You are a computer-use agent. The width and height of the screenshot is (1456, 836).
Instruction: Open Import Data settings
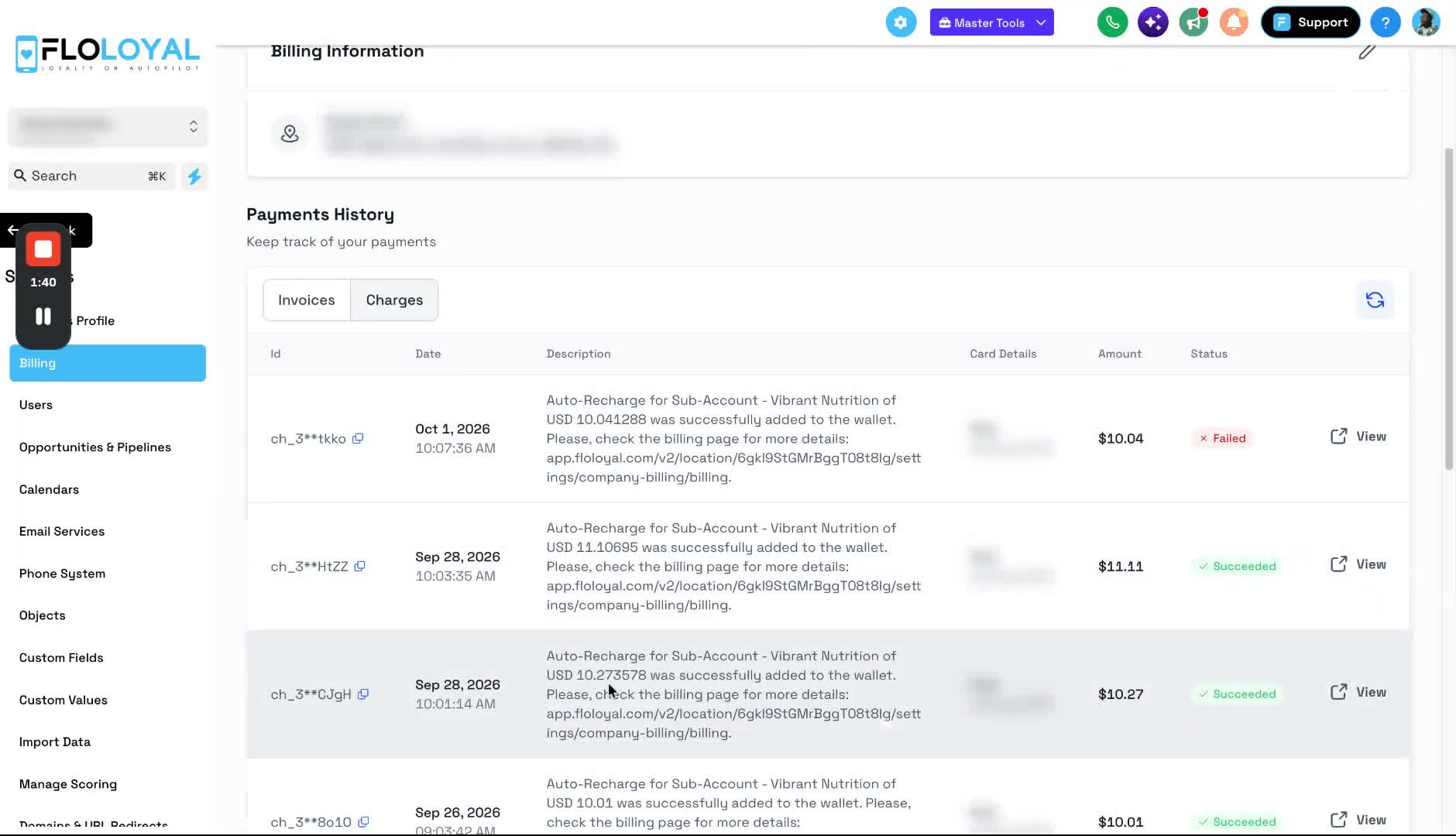point(55,742)
